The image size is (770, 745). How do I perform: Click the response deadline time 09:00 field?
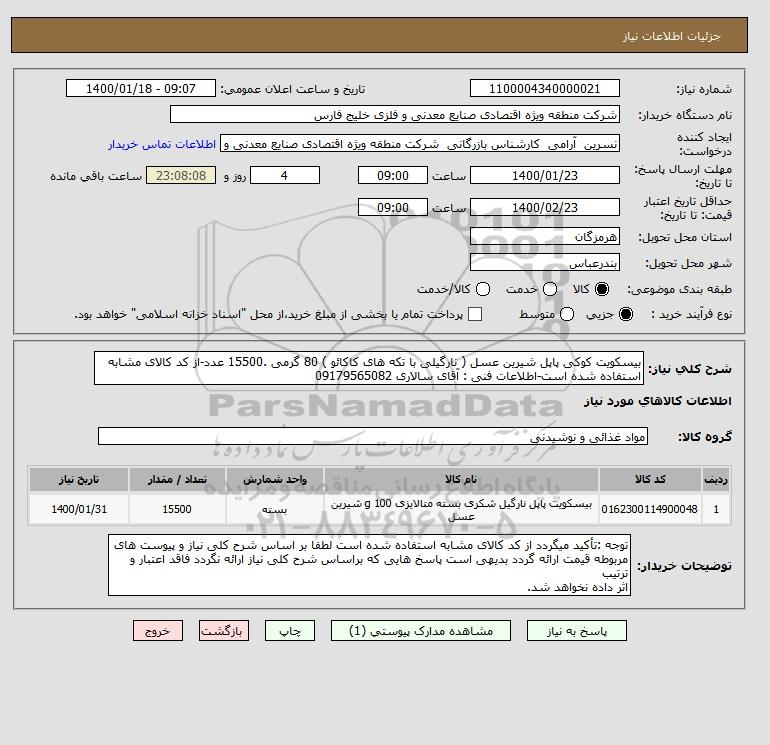click(393, 175)
